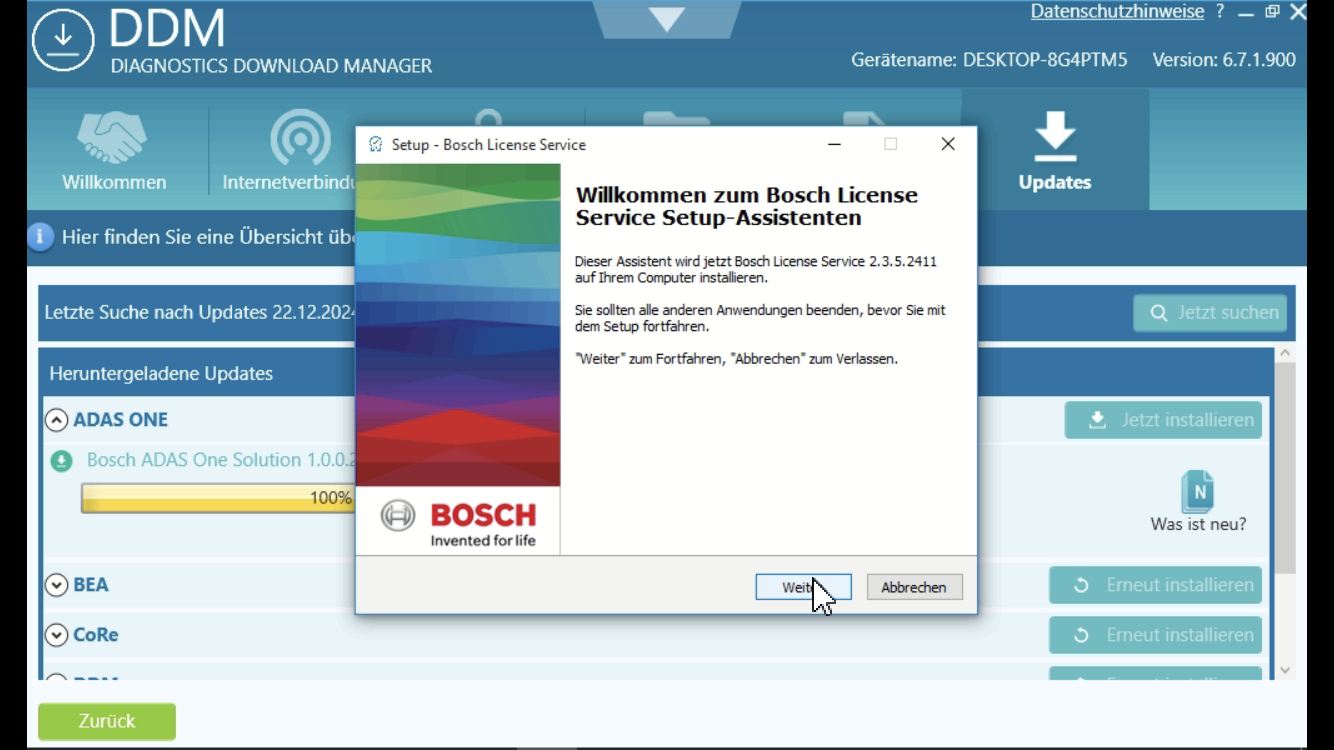Click the scrollbar down arrow
The height and width of the screenshot is (750, 1334).
pos(1285,670)
